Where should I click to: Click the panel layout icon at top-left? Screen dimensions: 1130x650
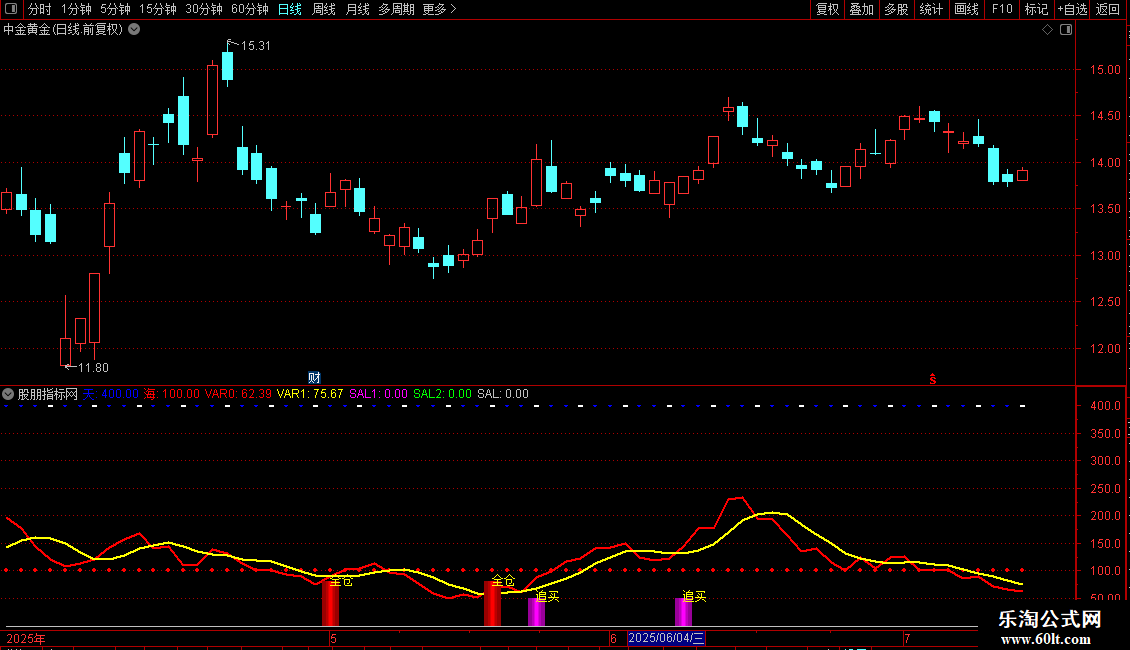click(12, 9)
